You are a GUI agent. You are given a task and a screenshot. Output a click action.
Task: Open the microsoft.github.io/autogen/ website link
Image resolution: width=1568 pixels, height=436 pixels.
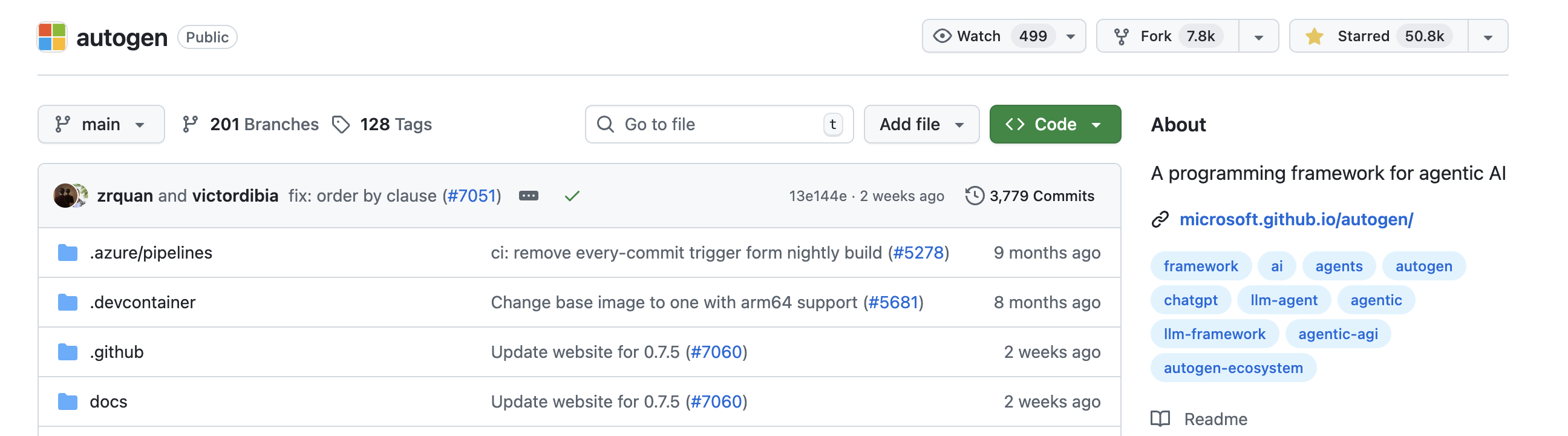1296,219
